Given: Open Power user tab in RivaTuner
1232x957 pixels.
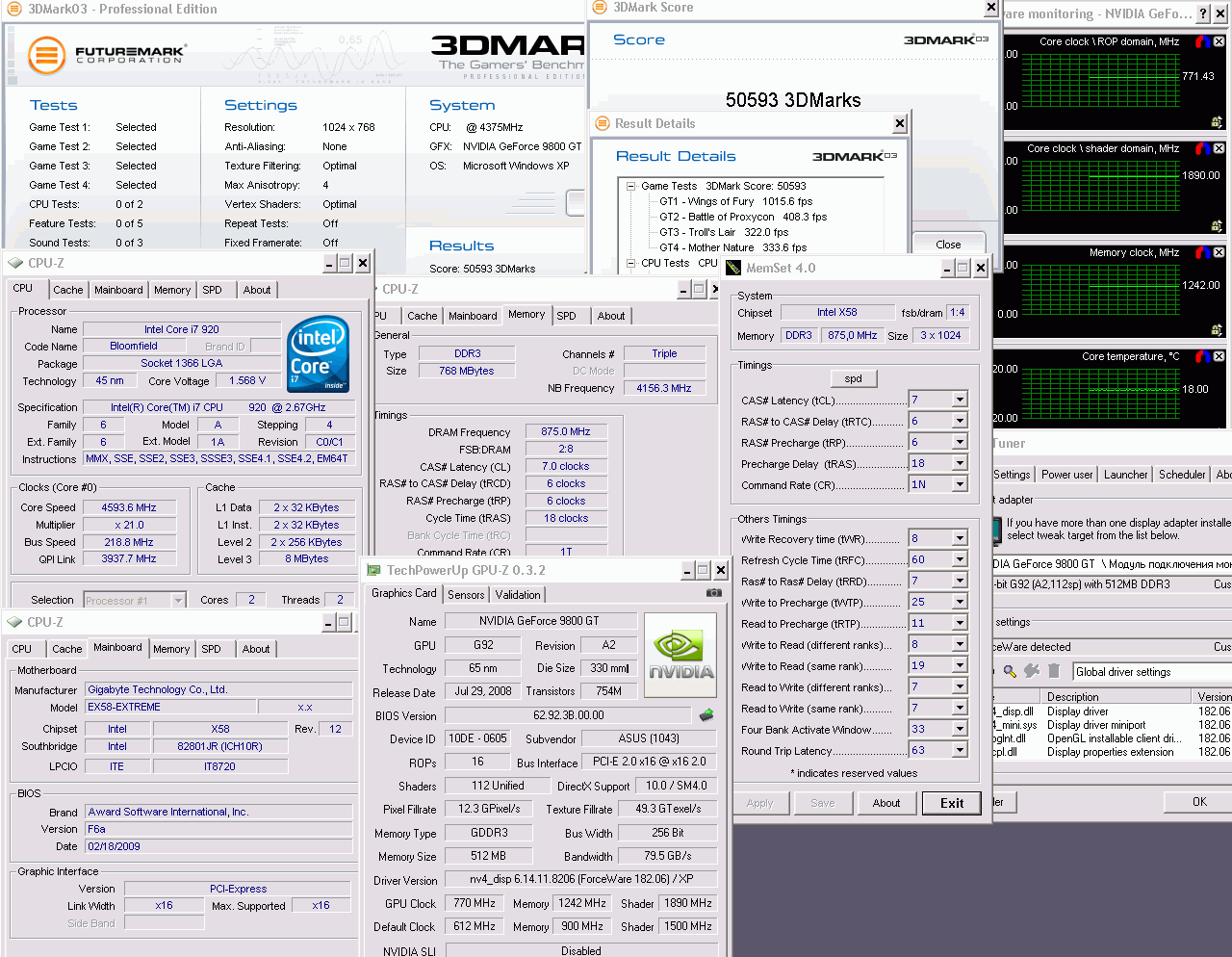Looking at the screenshot, I should pos(1066,475).
